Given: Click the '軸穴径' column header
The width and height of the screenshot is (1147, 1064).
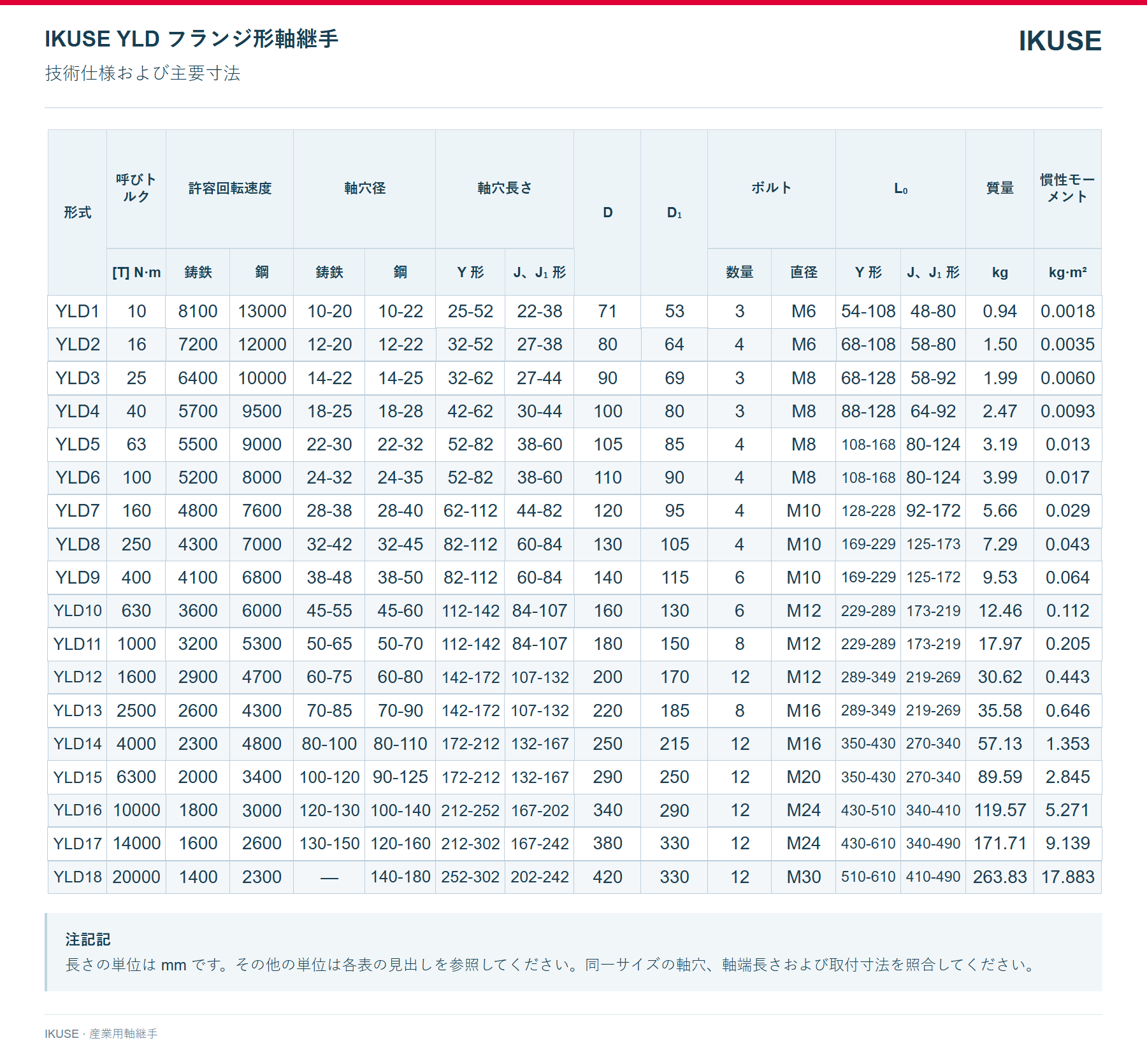Looking at the screenshot, I should pyautogui.click(x=364, y=188).
